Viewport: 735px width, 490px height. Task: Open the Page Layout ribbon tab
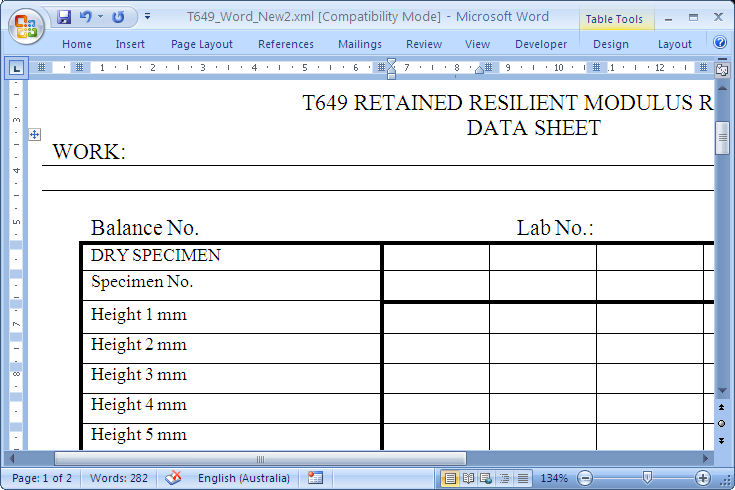coord(201,44)
